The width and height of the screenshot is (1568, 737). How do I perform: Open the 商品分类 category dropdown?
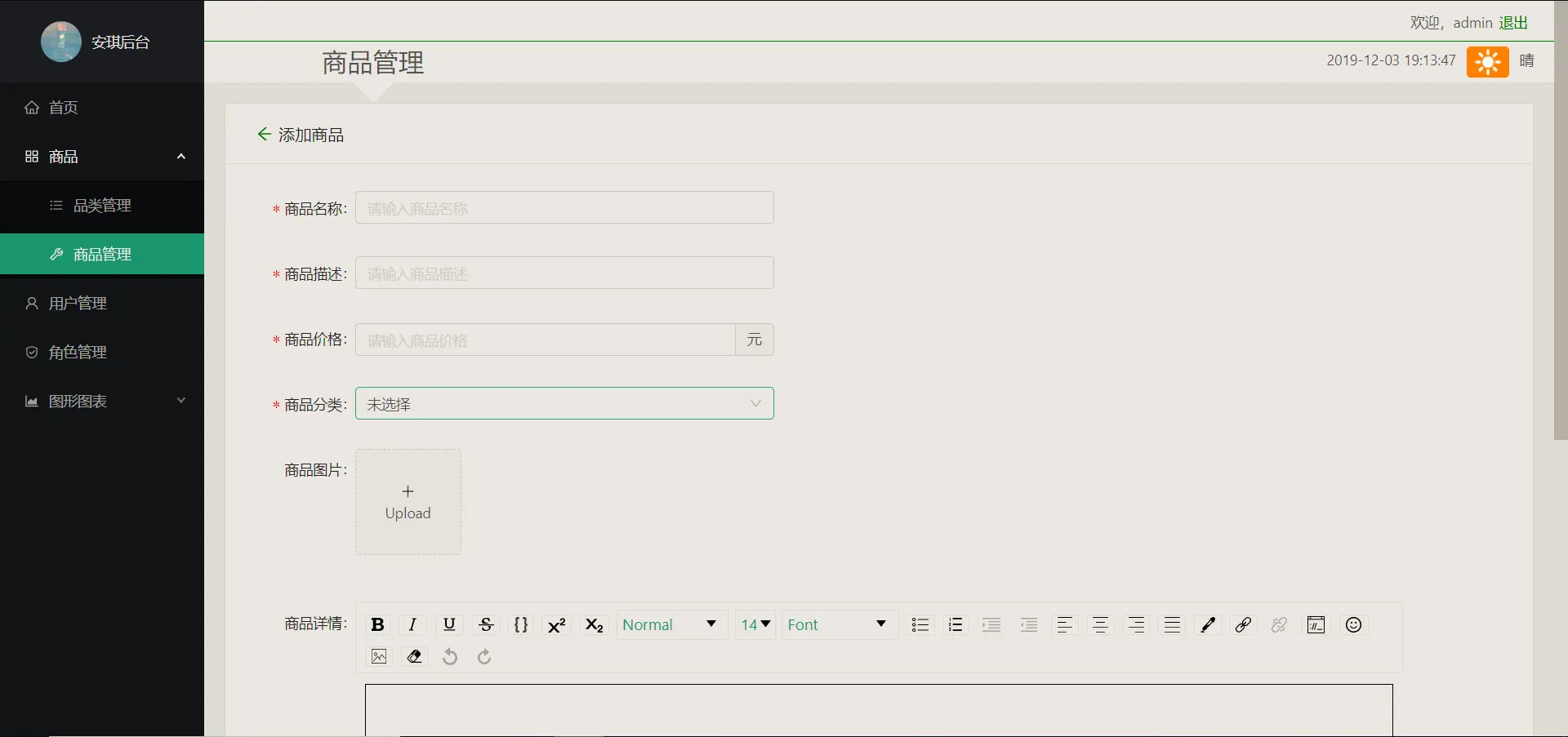pyautogui.click(x=564, y=403)
